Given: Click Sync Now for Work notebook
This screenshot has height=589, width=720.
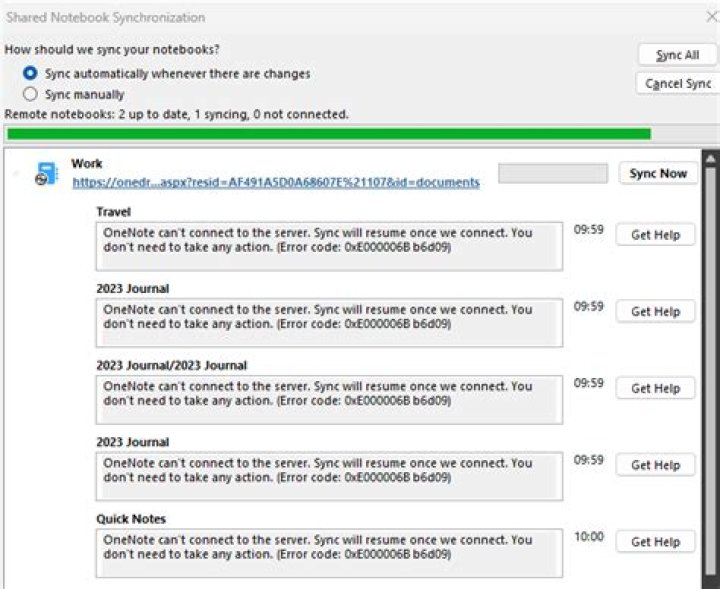Looking at the screenshot, I should coord(658,174).
